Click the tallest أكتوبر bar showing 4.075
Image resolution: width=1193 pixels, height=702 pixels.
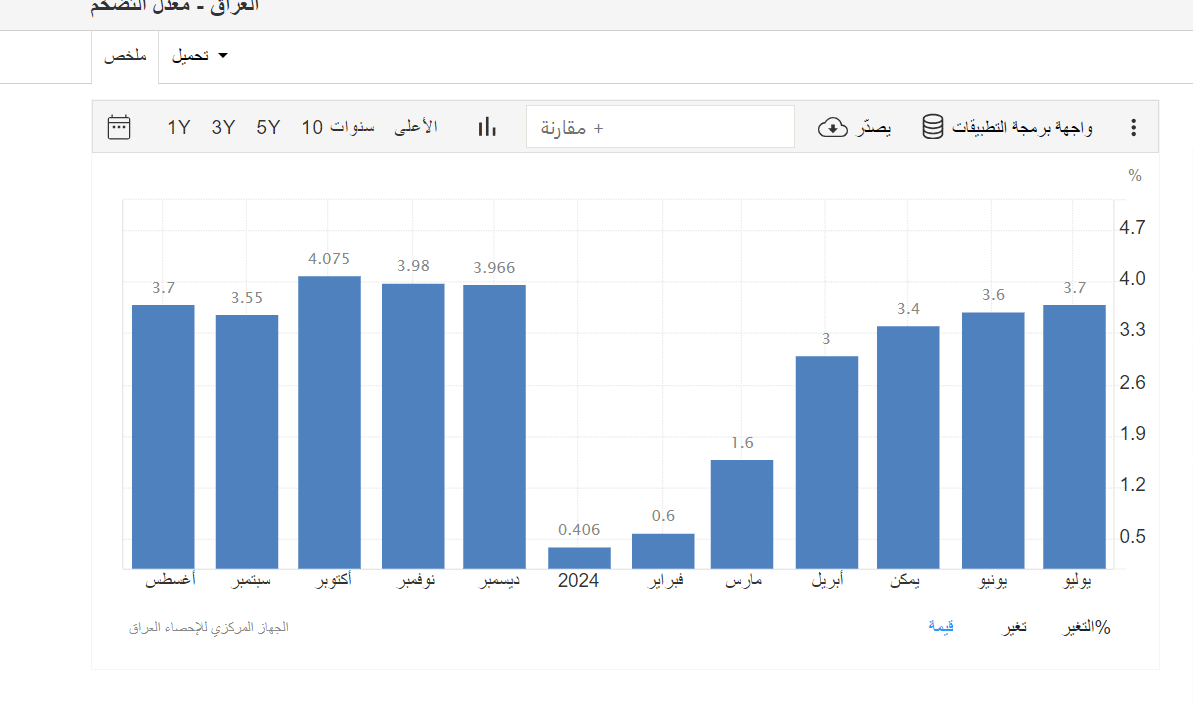click(329, 420)
